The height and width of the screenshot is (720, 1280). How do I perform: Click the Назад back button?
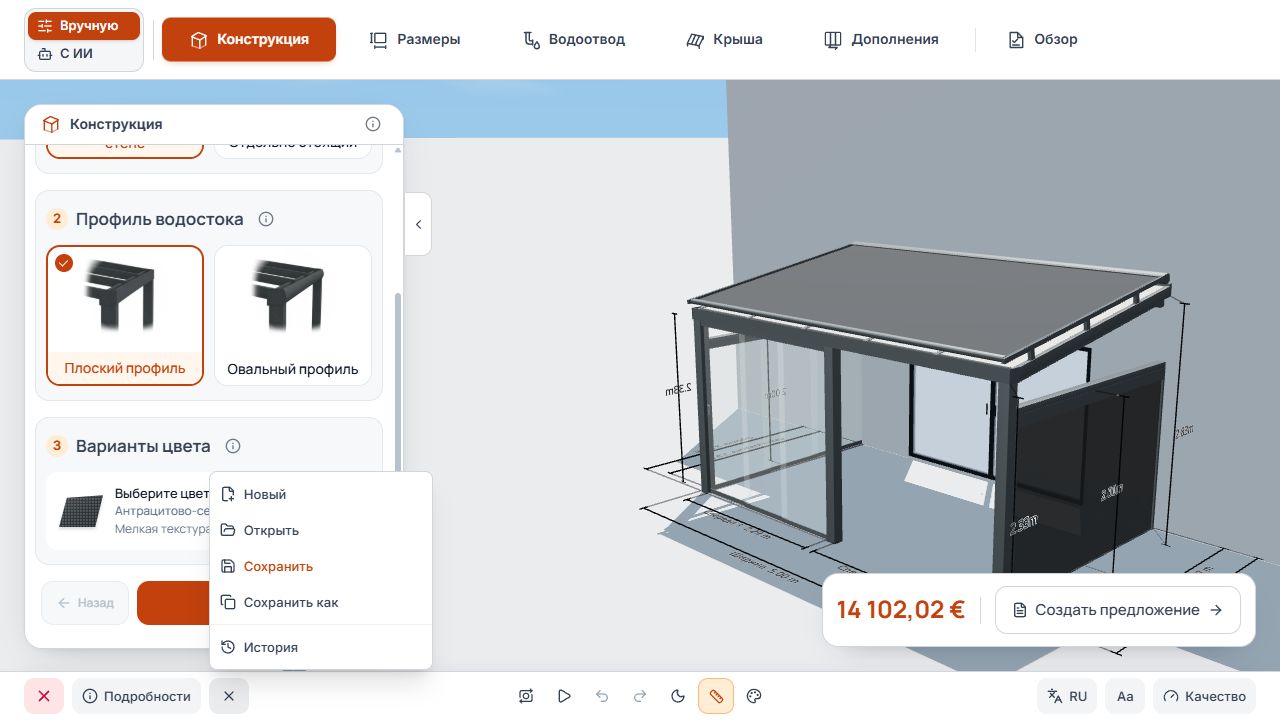click(85, 603)
